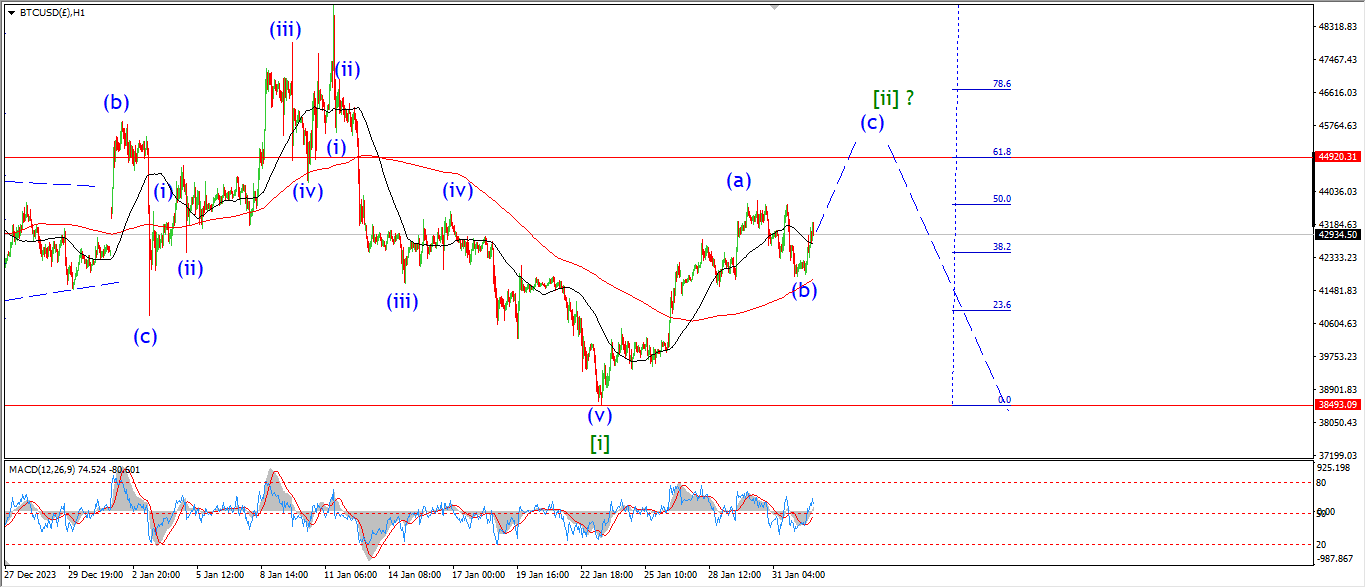The width and height of the screenshot is (1366, 588).
Task: Select the Fibonacci 50.0 level label
Action: 1001,199
